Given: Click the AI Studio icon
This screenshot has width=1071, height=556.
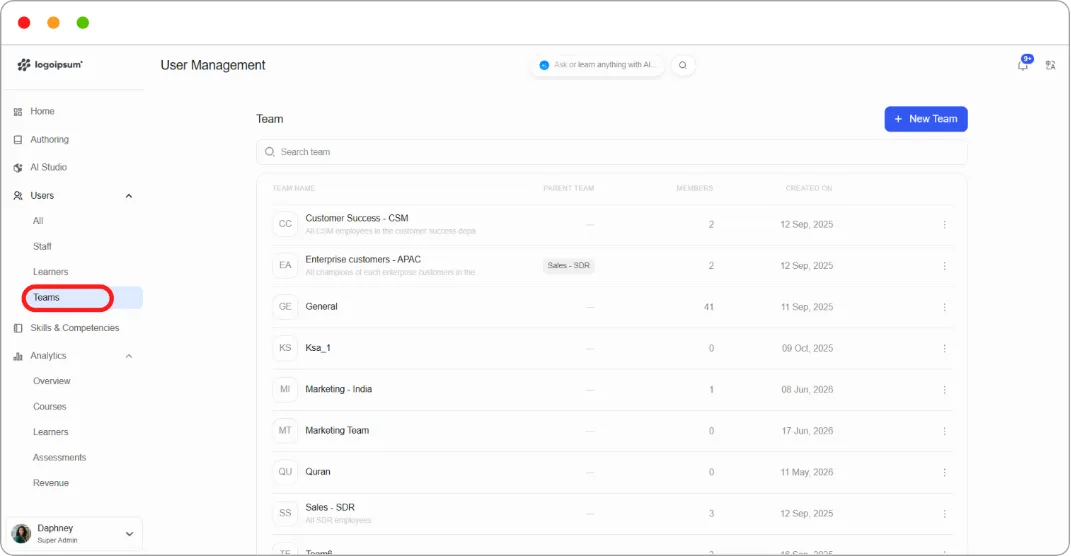Looking at the screenshot, I should point(18,167).
